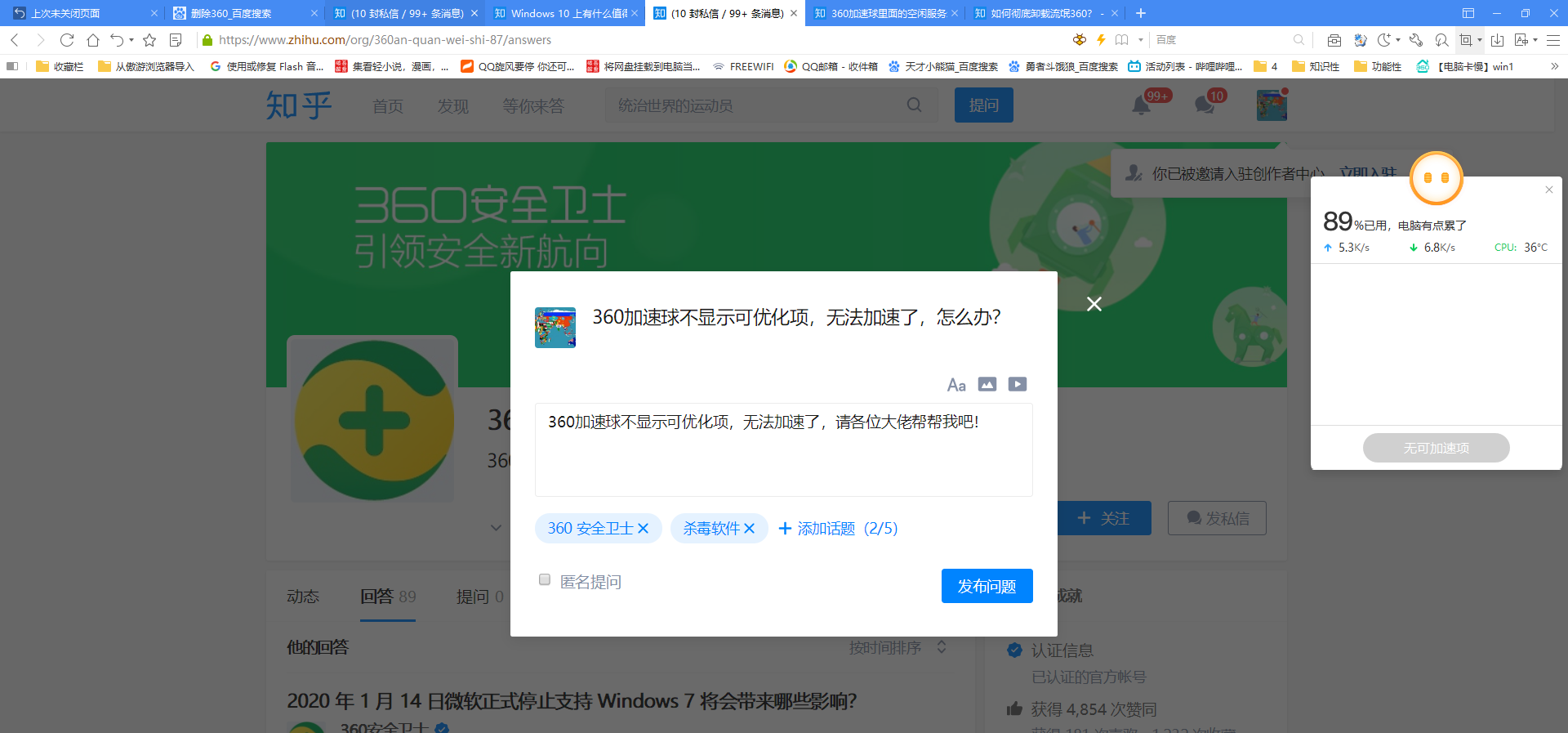Expand the night mode dropdown arrow
This screenshot has height=733, width=1568.
coord(1398,40)
